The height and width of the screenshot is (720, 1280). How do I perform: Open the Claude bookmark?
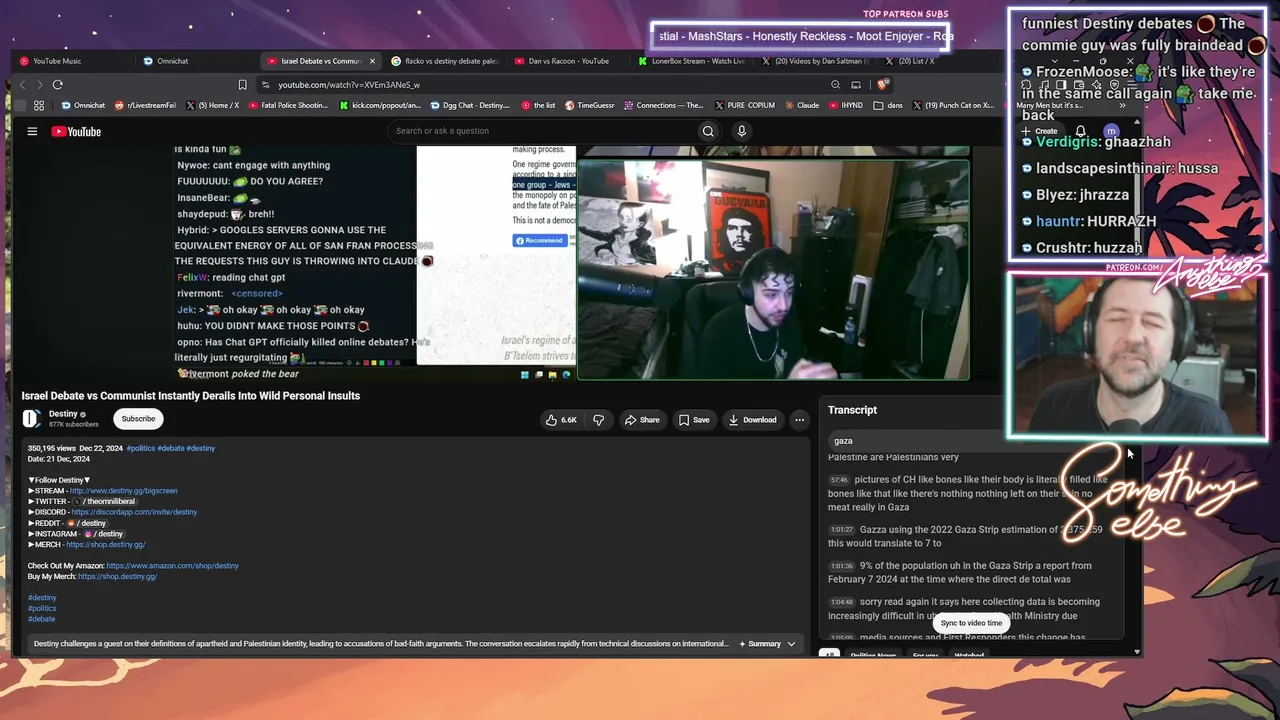802,105
